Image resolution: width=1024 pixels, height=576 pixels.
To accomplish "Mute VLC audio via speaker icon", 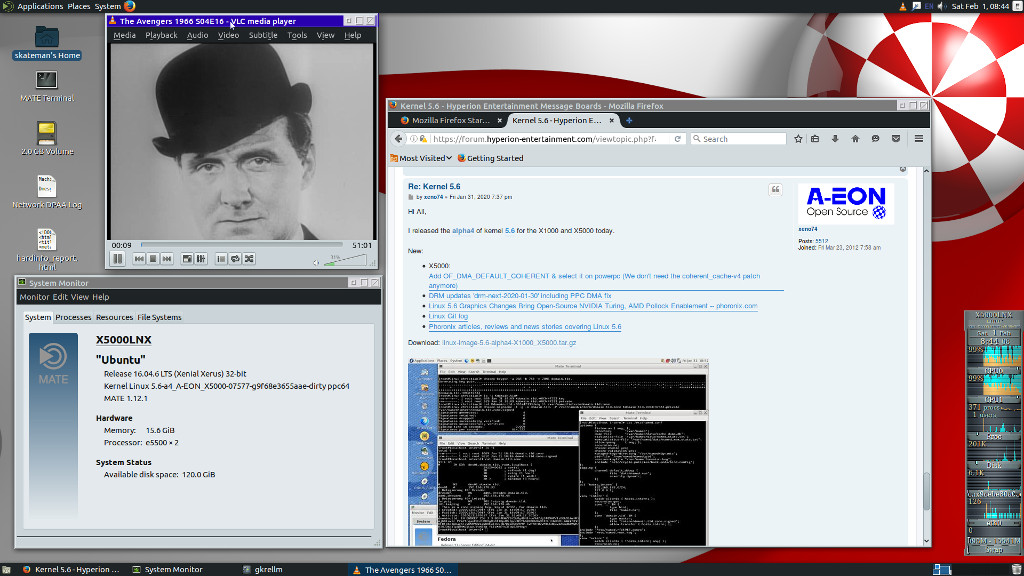I will pos(316,263).
